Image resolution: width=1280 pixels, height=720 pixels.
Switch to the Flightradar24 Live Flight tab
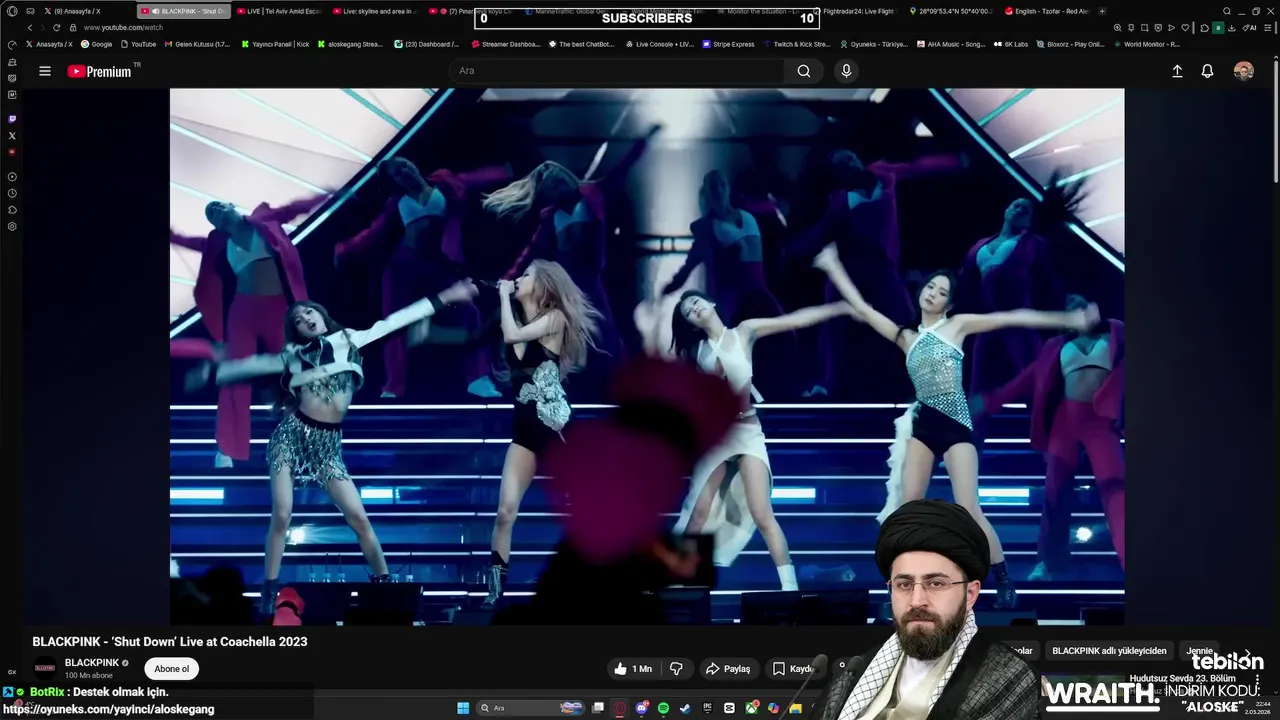[x=853, y=11]
